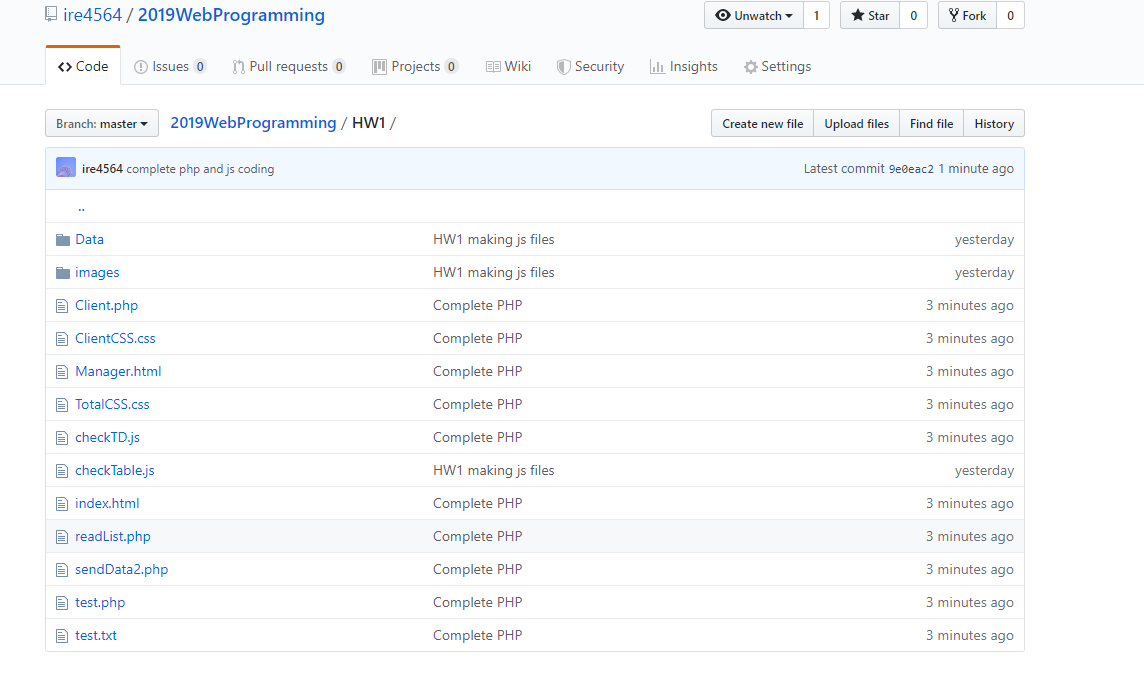Click the file icon beside ClientCSS.css
This screenshot has width=1144, height=696.
click(x=62, y=339)
